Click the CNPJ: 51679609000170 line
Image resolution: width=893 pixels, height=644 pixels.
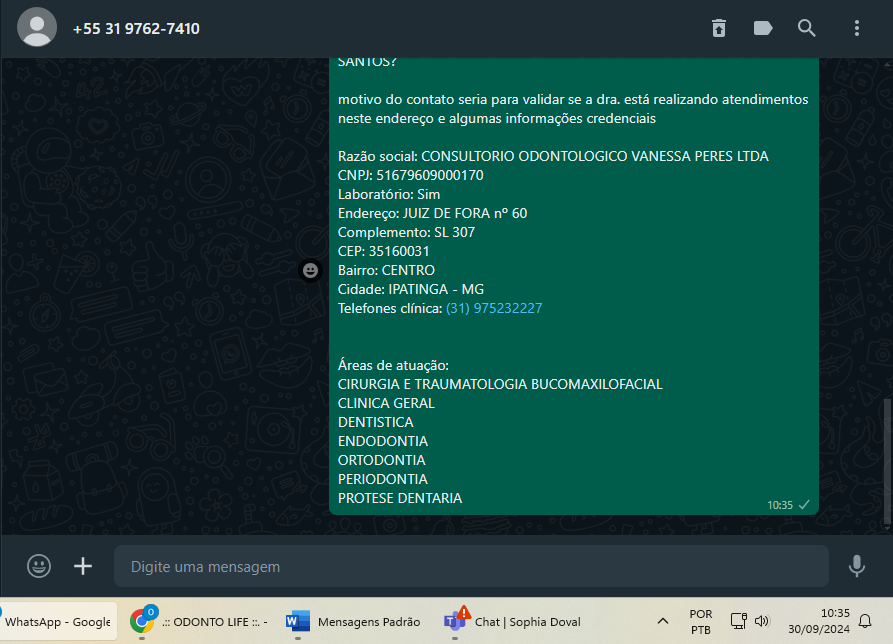pos(411,175)
